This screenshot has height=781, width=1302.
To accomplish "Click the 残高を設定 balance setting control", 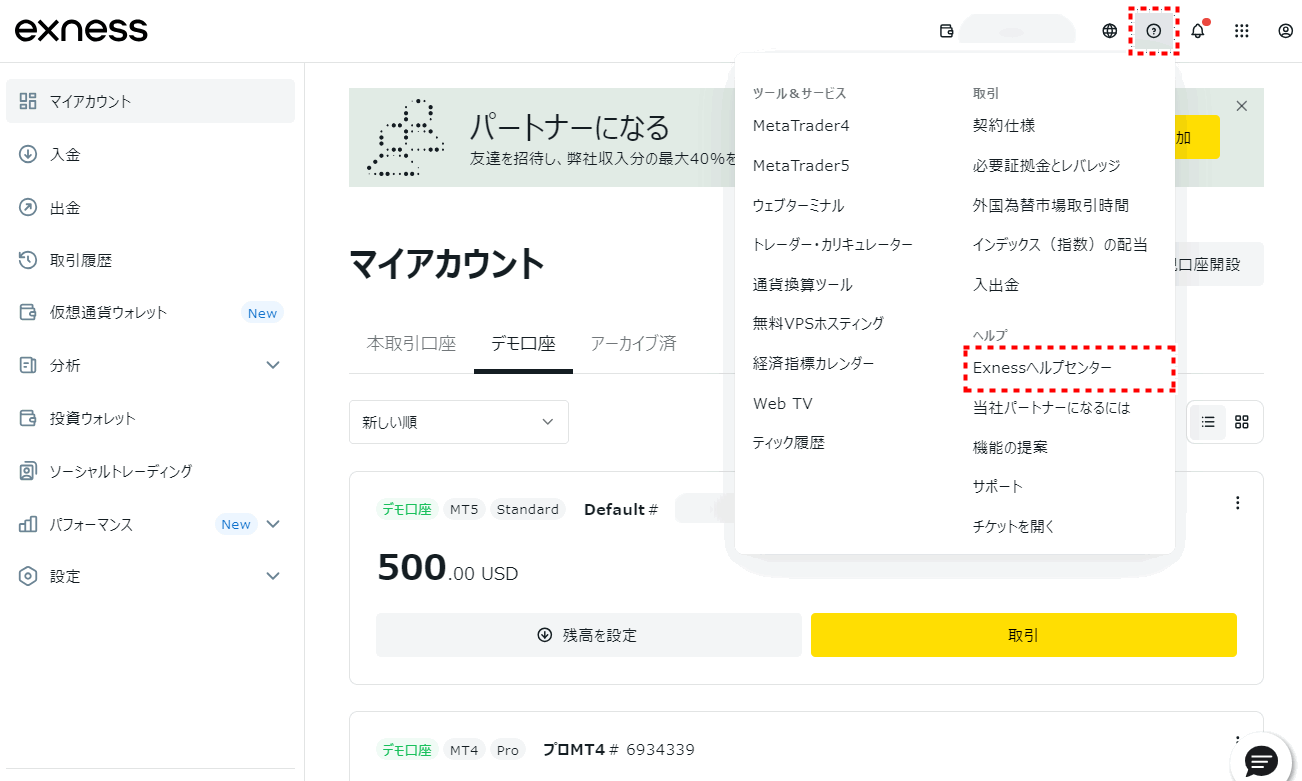I will [x=588, y=635].
